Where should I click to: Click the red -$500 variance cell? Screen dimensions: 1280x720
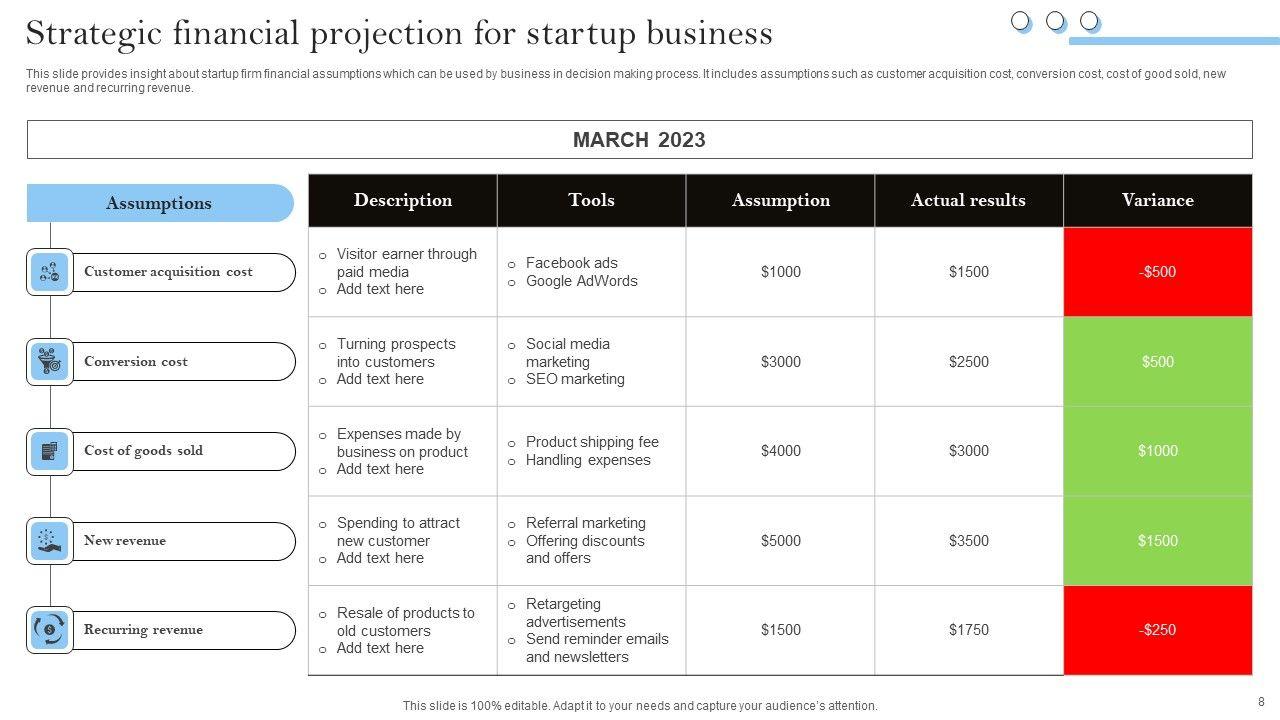pos(1157,272)
